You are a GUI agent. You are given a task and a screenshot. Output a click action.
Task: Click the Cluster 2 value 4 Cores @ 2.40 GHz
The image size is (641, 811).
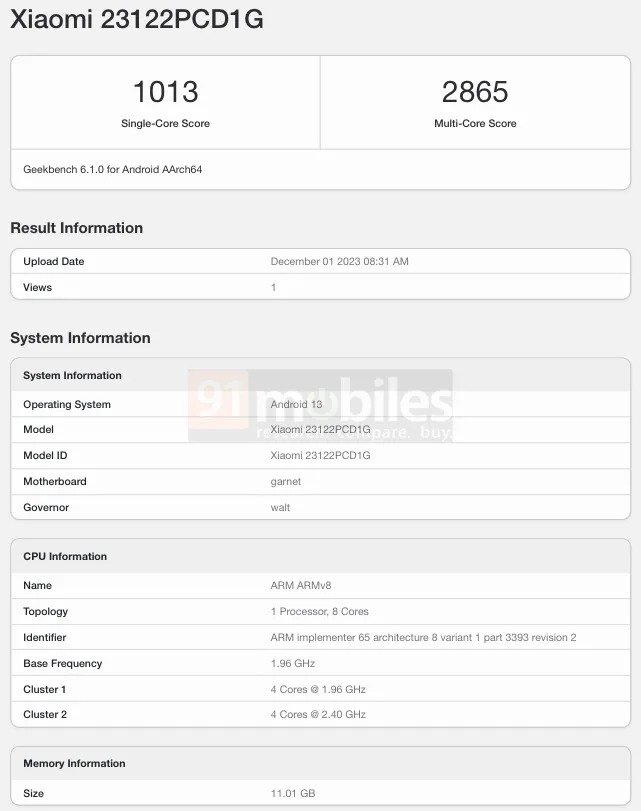click(318, 715)
